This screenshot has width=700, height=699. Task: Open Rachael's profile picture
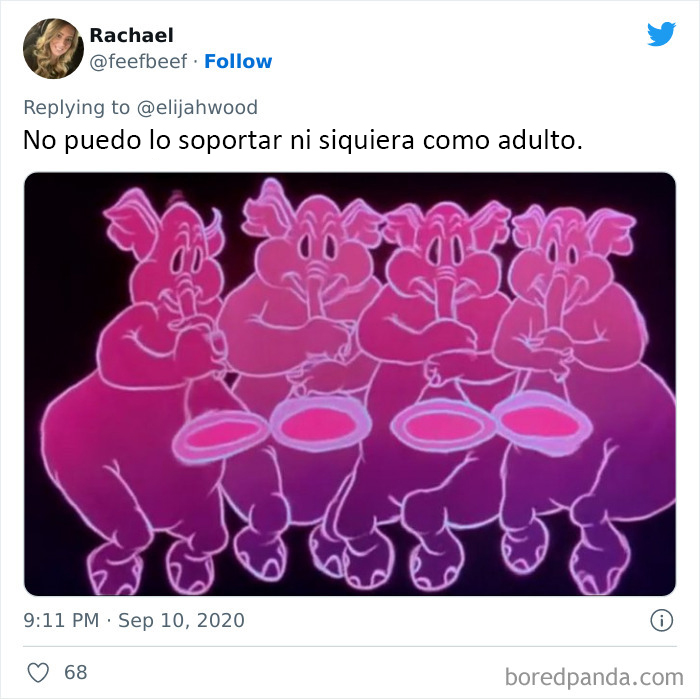(53, 49)
